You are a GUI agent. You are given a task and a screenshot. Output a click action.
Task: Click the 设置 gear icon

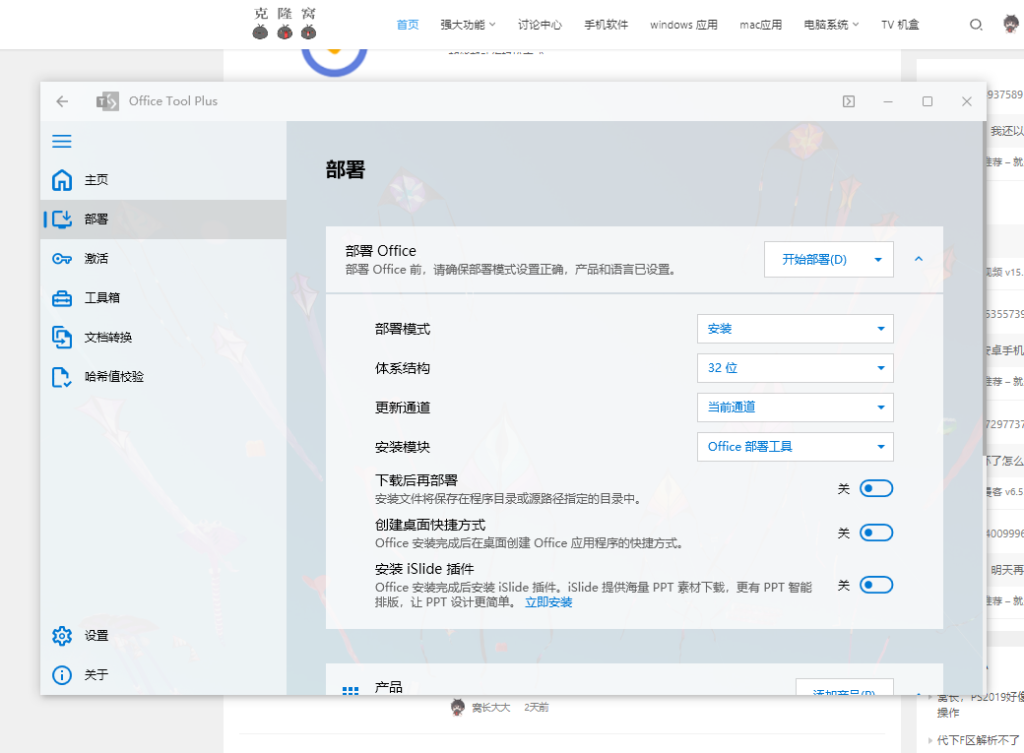click(x=62, y=635)
